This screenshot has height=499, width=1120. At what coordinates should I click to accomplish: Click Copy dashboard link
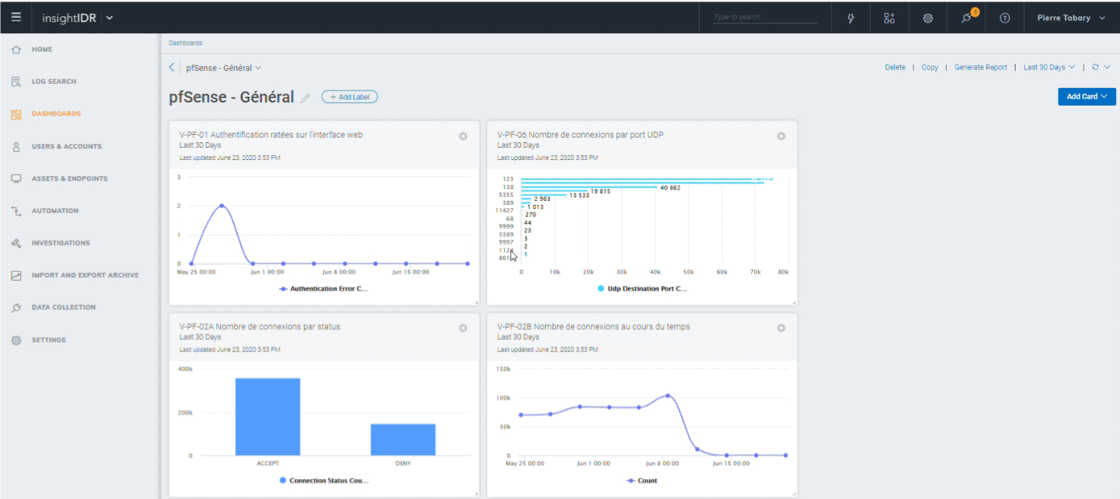[x=929, y=67]
